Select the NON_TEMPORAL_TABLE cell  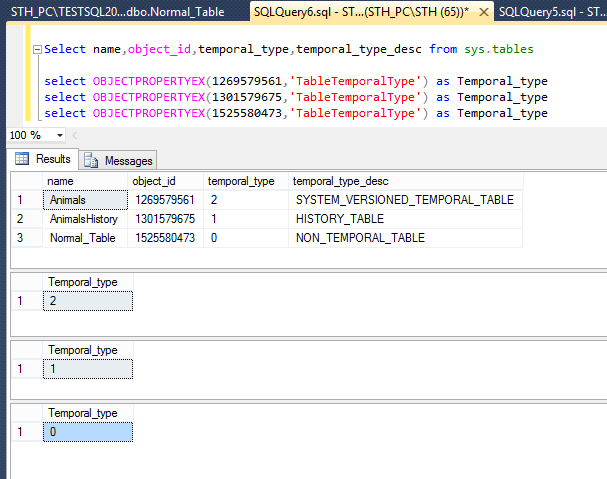click(406, 238)
